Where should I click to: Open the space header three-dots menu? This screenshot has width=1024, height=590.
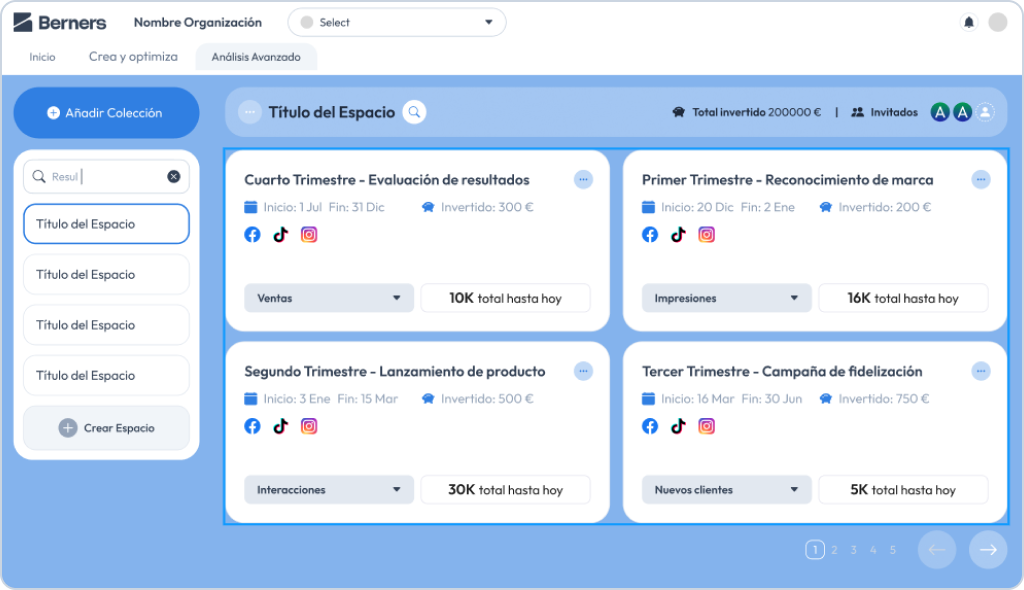[x=250, y=112]
